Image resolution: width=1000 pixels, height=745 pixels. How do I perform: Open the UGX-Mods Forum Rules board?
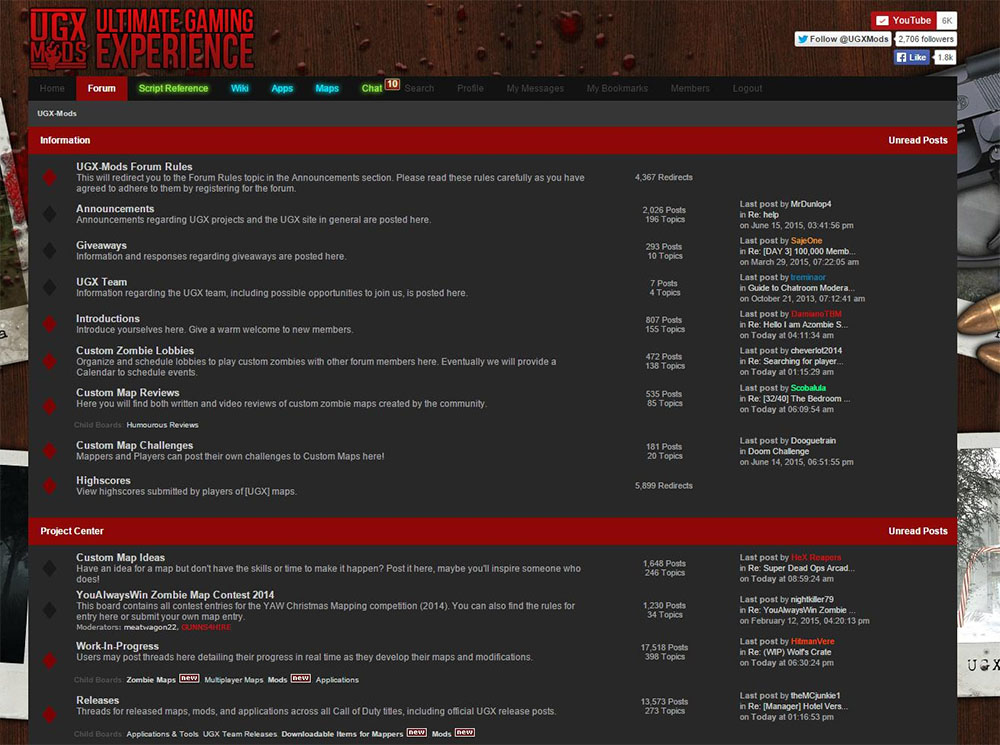134,166
